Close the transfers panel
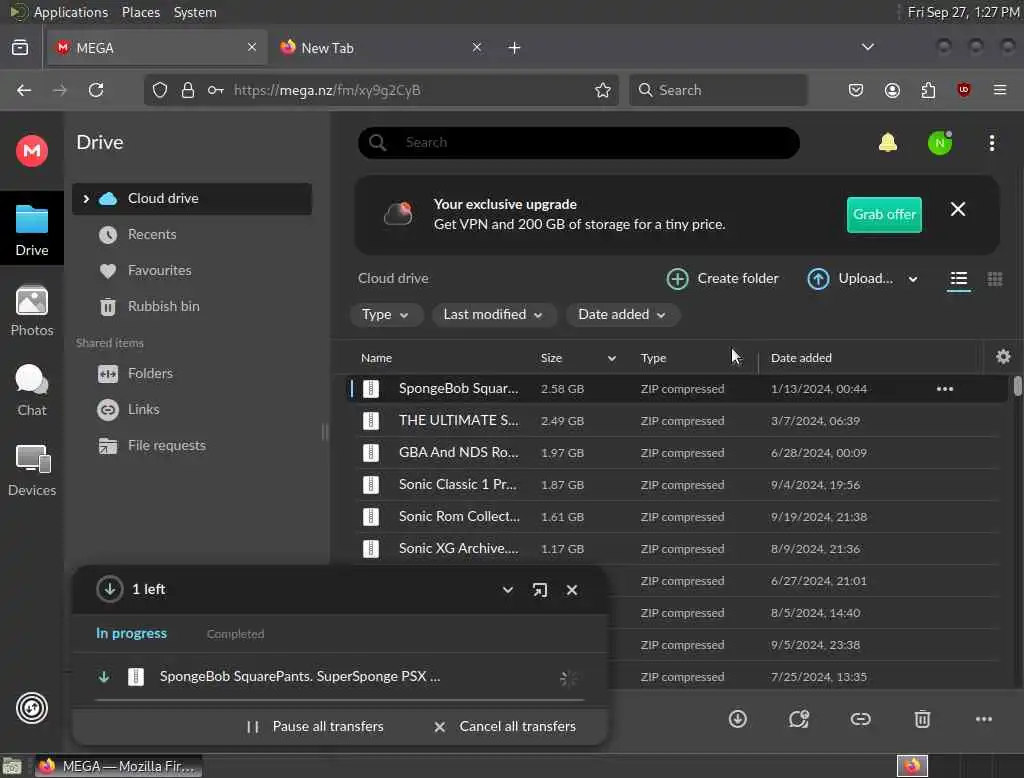Image resolution: width=1024 pixels, height=778 pixels. 571,590
